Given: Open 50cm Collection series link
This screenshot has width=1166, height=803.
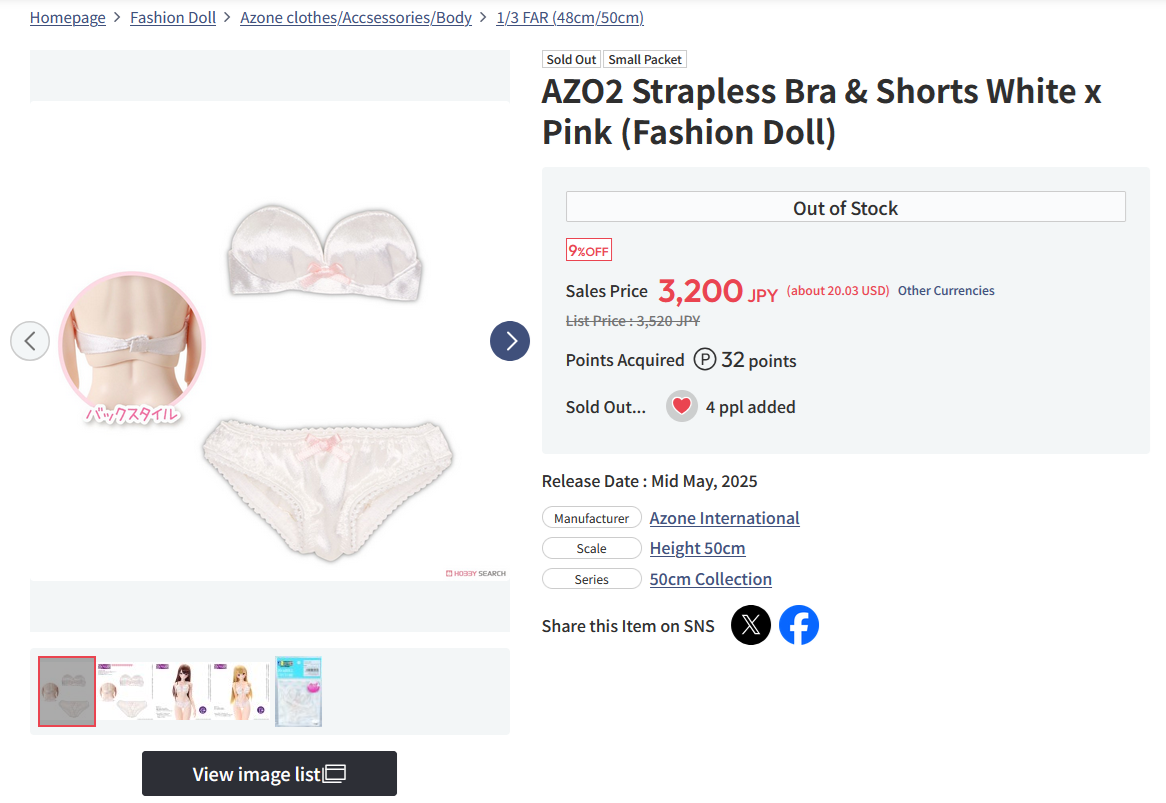Looking at the screenshot, I should [x=711, y=578].
